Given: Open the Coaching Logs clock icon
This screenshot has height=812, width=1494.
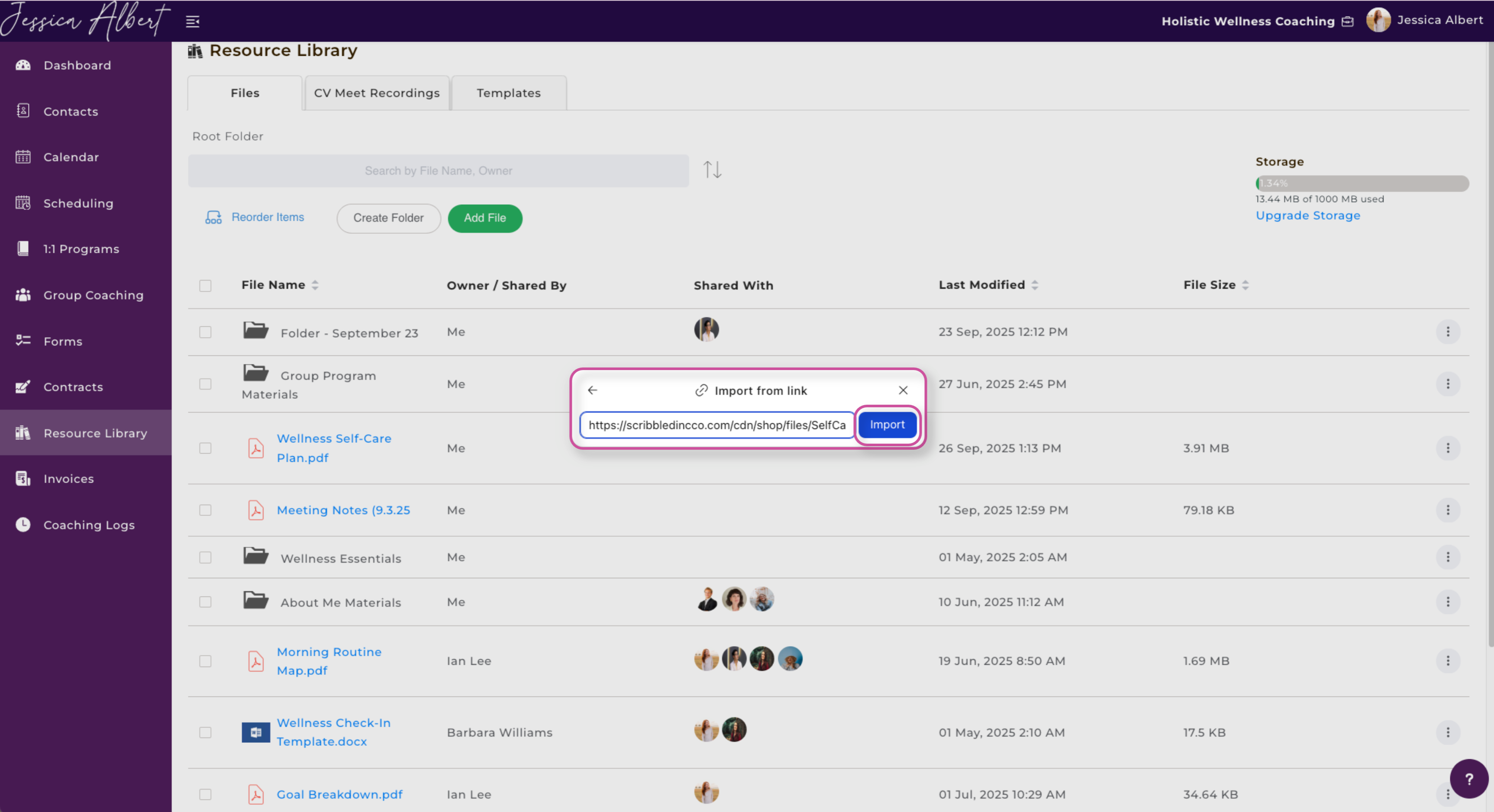Looking at the screenshot, I should coord(23,524).
